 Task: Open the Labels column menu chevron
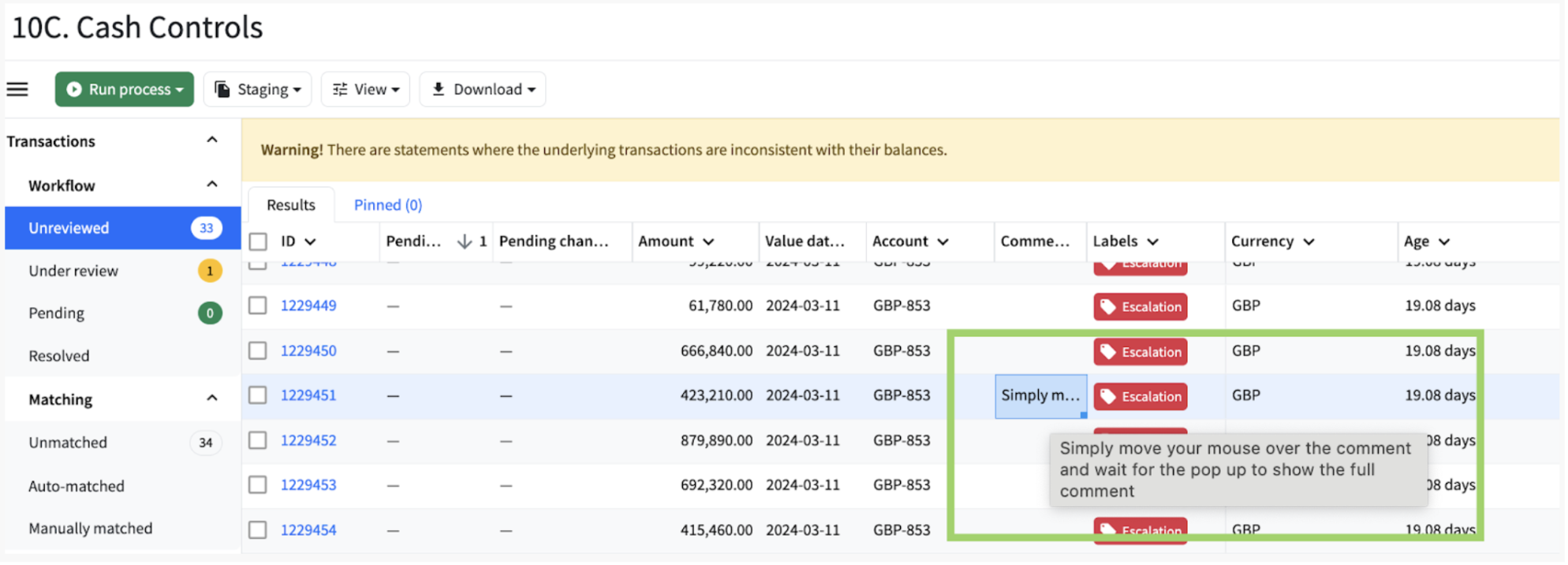[1152, 241]
